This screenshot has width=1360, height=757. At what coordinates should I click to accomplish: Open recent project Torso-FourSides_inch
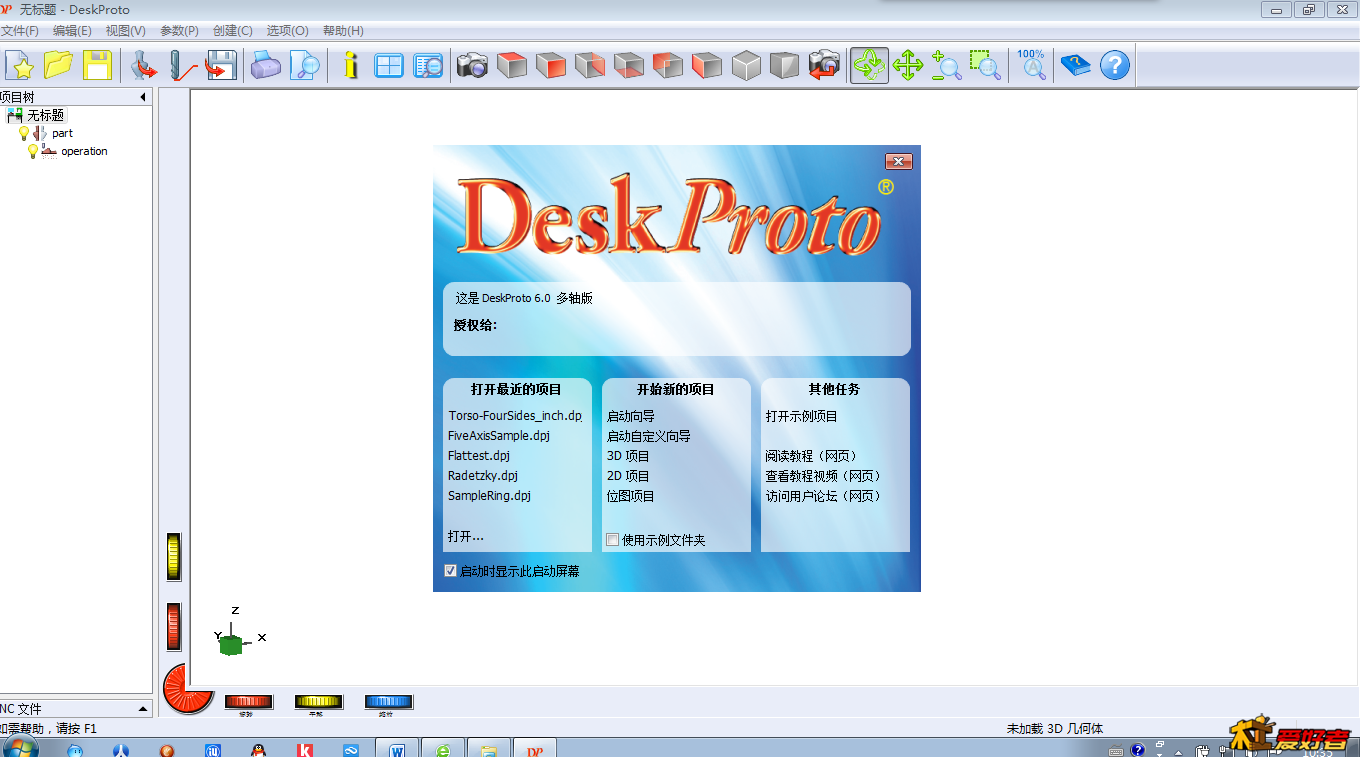[515, 416]
